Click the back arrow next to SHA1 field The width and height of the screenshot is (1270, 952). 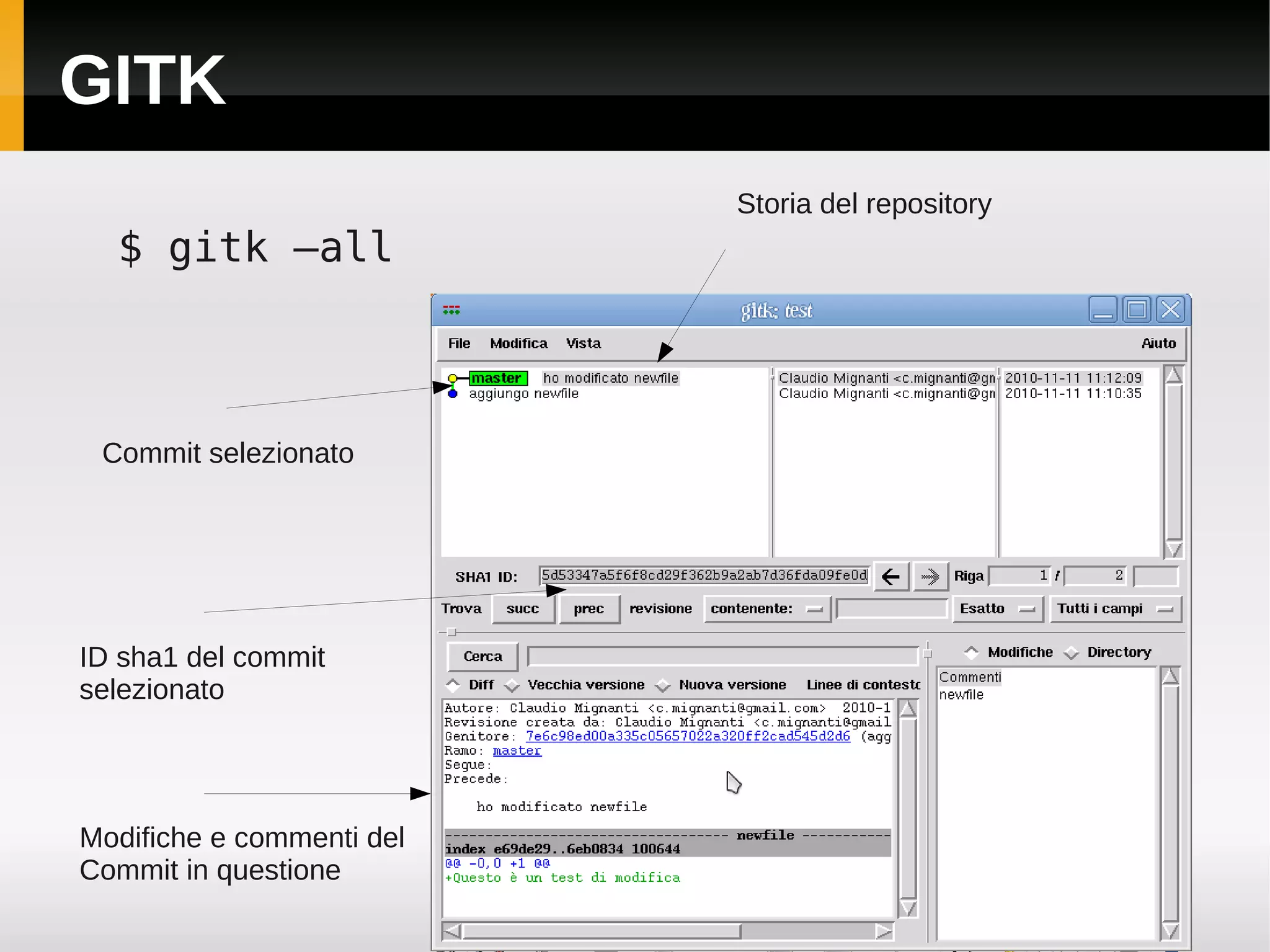point(891,577)
